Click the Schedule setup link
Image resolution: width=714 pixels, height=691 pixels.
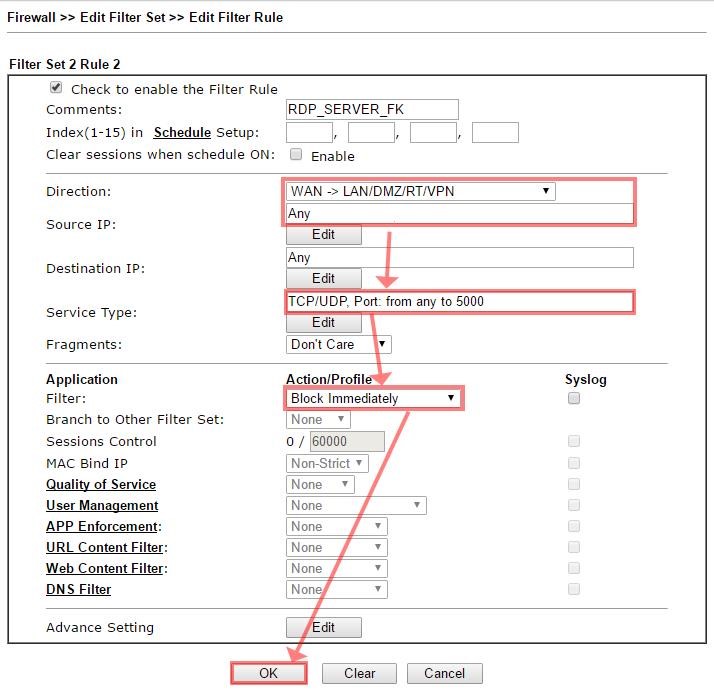(182, 132)
